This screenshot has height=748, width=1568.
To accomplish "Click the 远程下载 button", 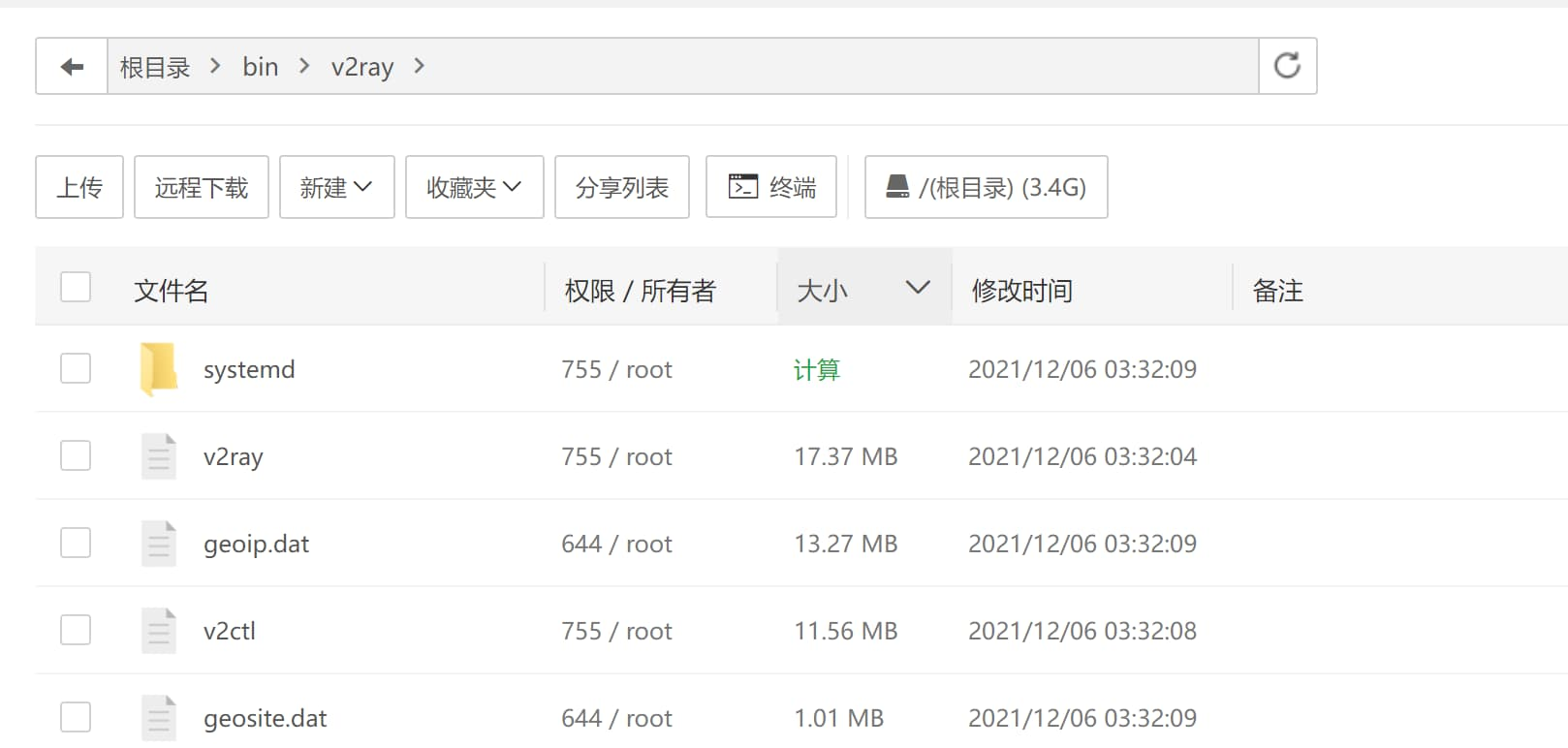I will point(202,187).
